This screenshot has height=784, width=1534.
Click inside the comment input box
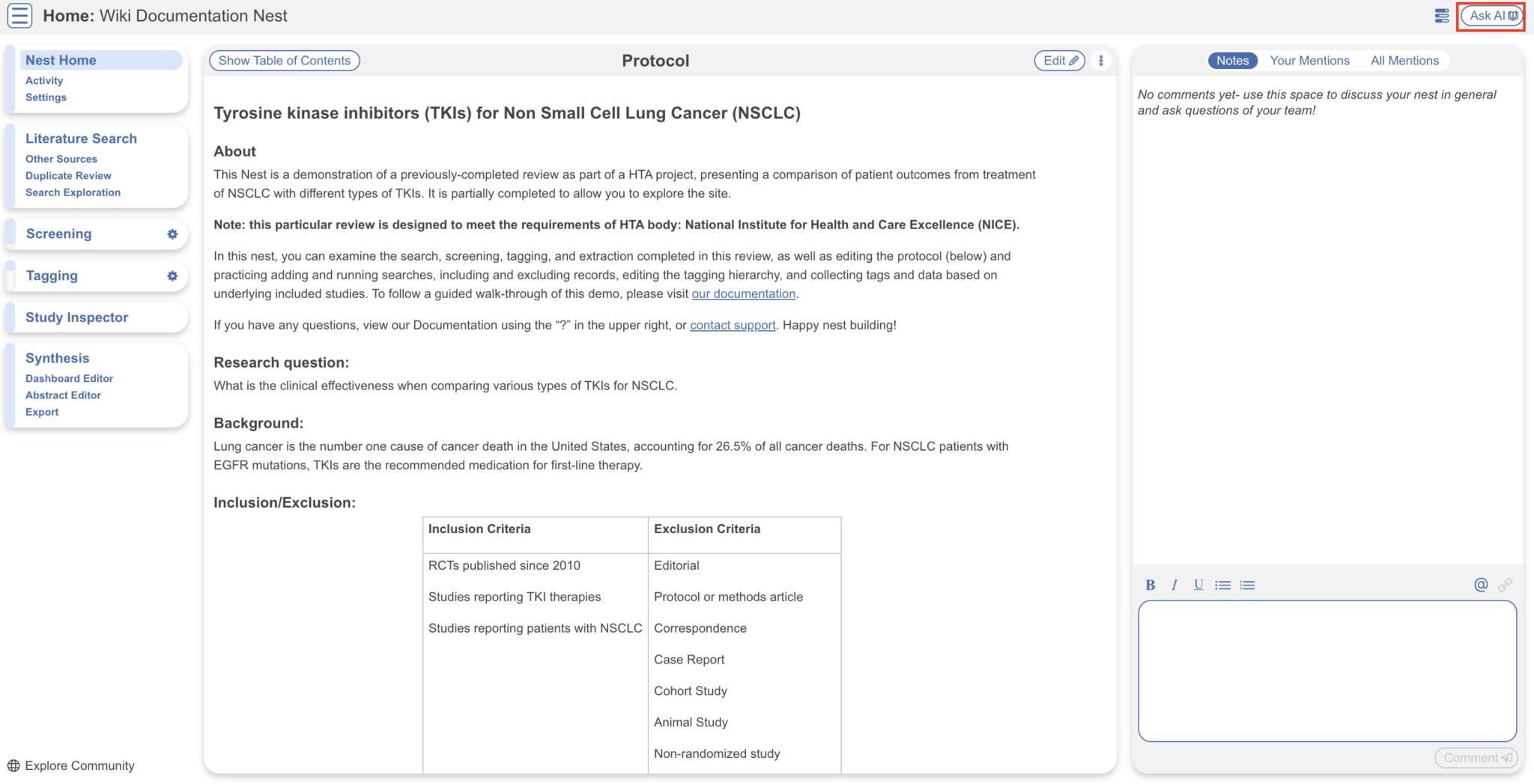point(1326,670)
